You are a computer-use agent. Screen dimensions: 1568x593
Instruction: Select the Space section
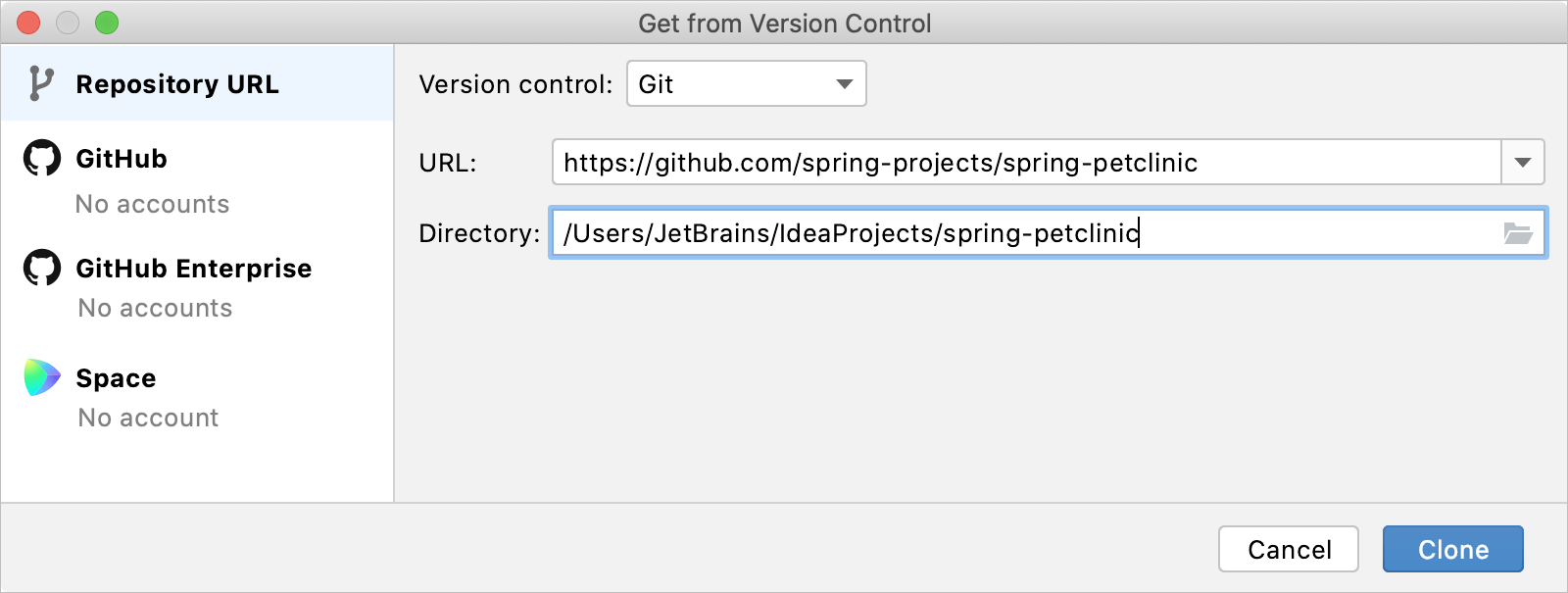tap(115, 377)
